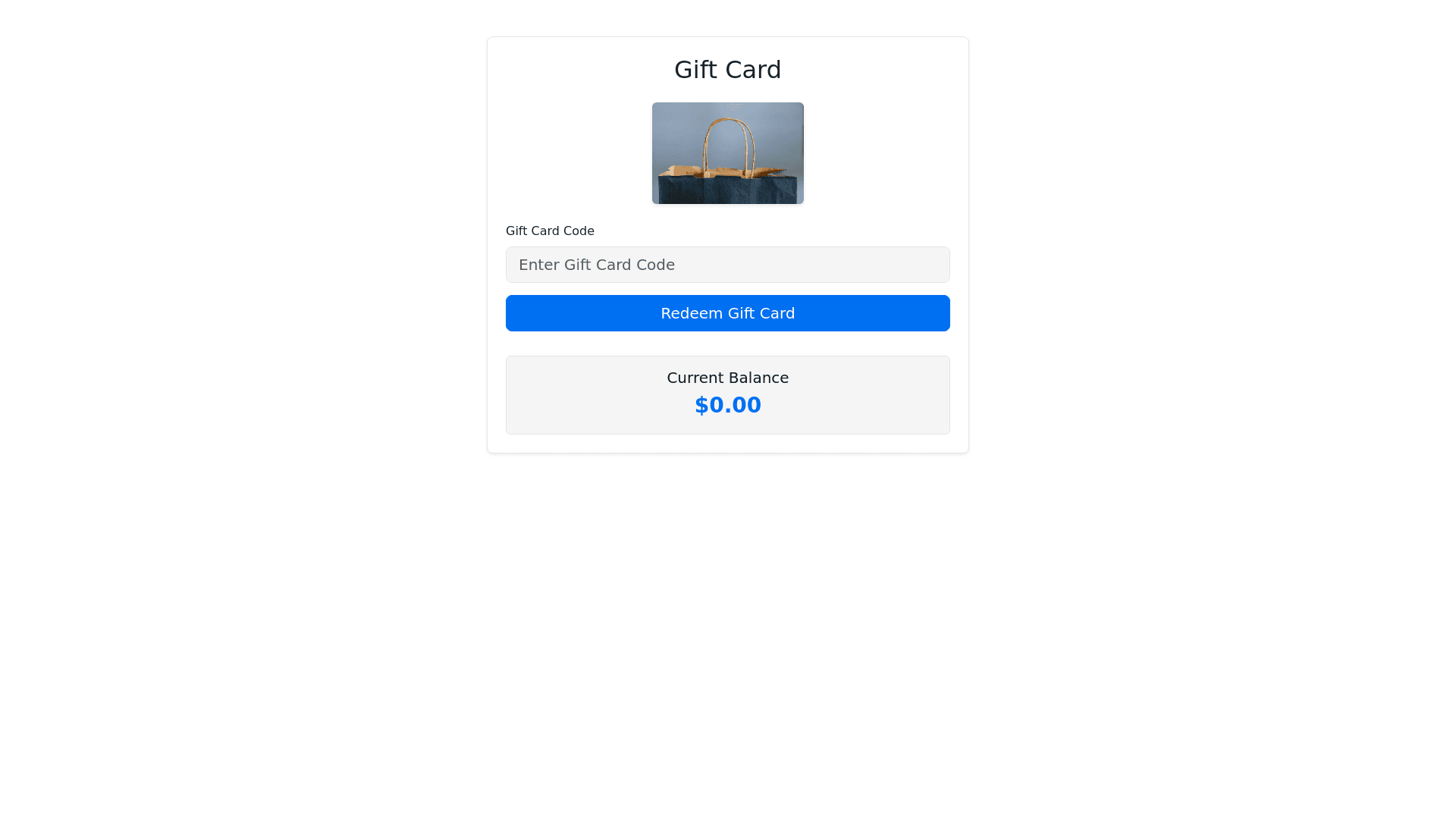Viewport: 1456px width, 819px height.
Task: Click the Gift Card heading
Action: (x=728, y=70)
